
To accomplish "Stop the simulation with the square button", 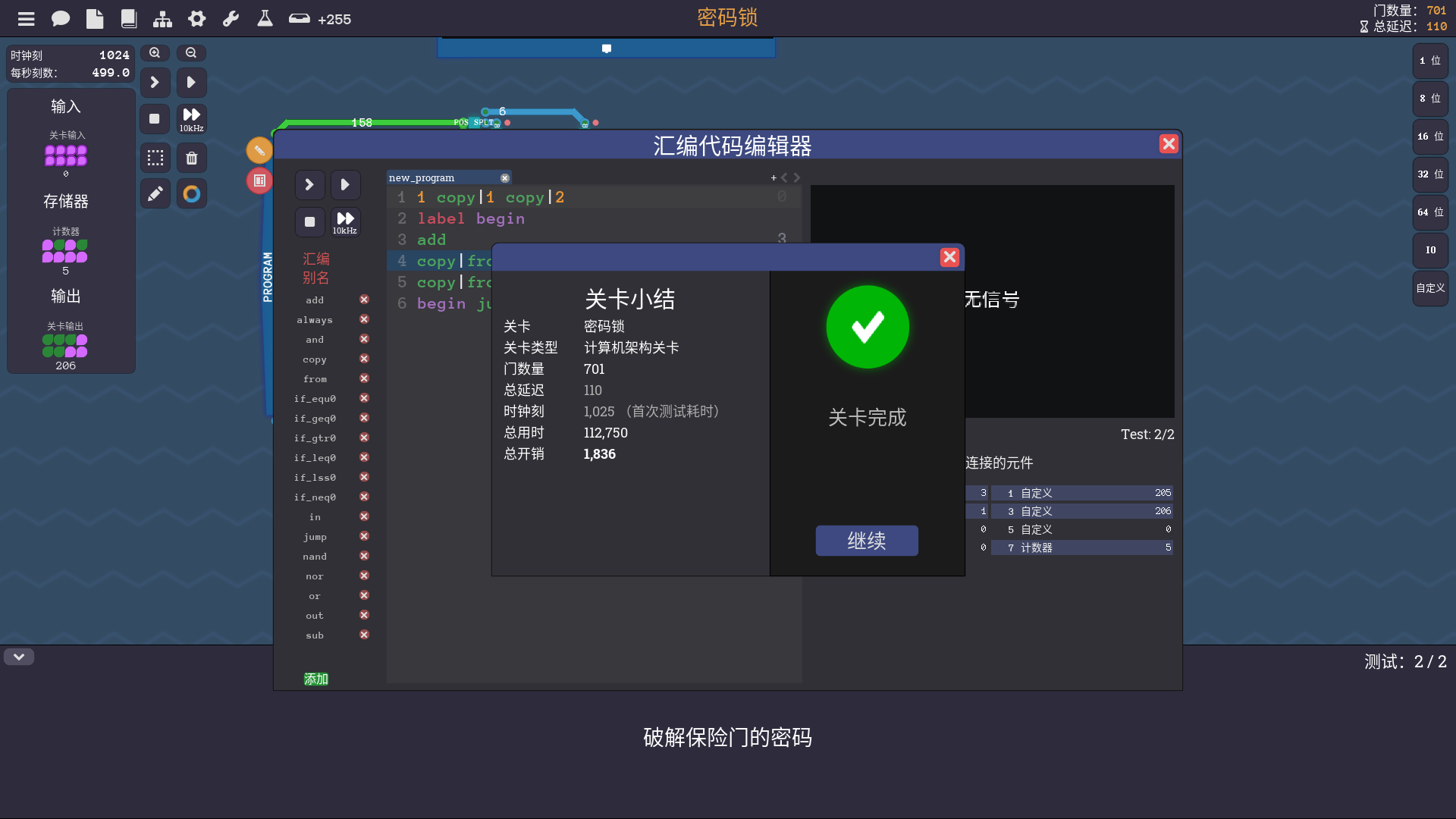I will 155,119.
